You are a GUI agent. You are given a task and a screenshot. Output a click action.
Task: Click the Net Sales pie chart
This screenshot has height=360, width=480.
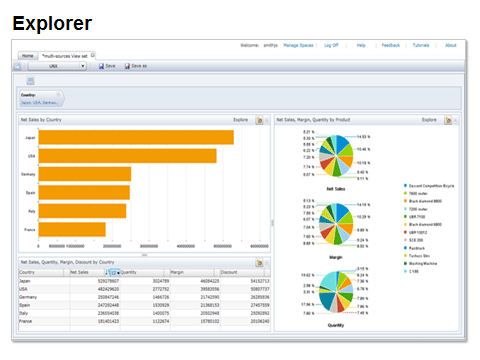click(x=336, y=156)
